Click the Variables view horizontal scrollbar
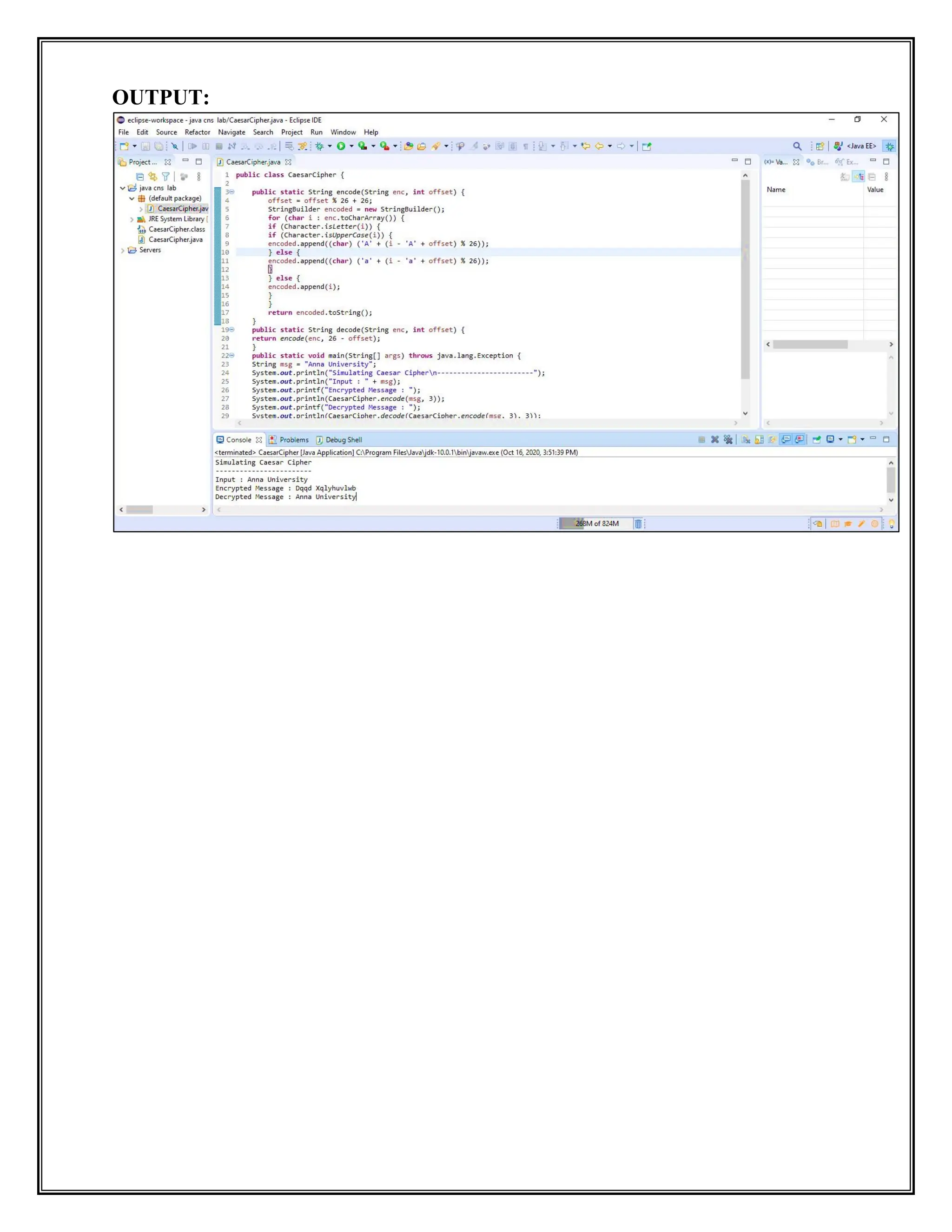The image size is (952, 1232). click(810, 344)
